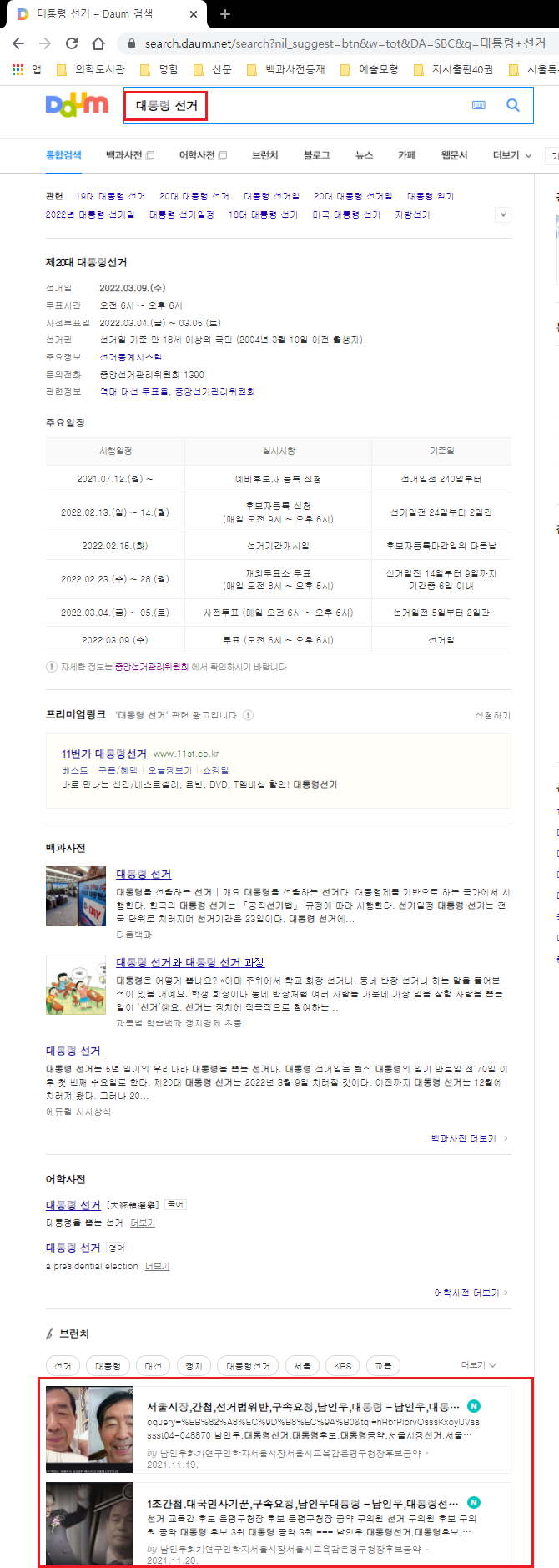Open 브런치 post 서울시장,간첩,선거법위반
This screenshot has width=559, height=1568.
[x=304, y=1407]
